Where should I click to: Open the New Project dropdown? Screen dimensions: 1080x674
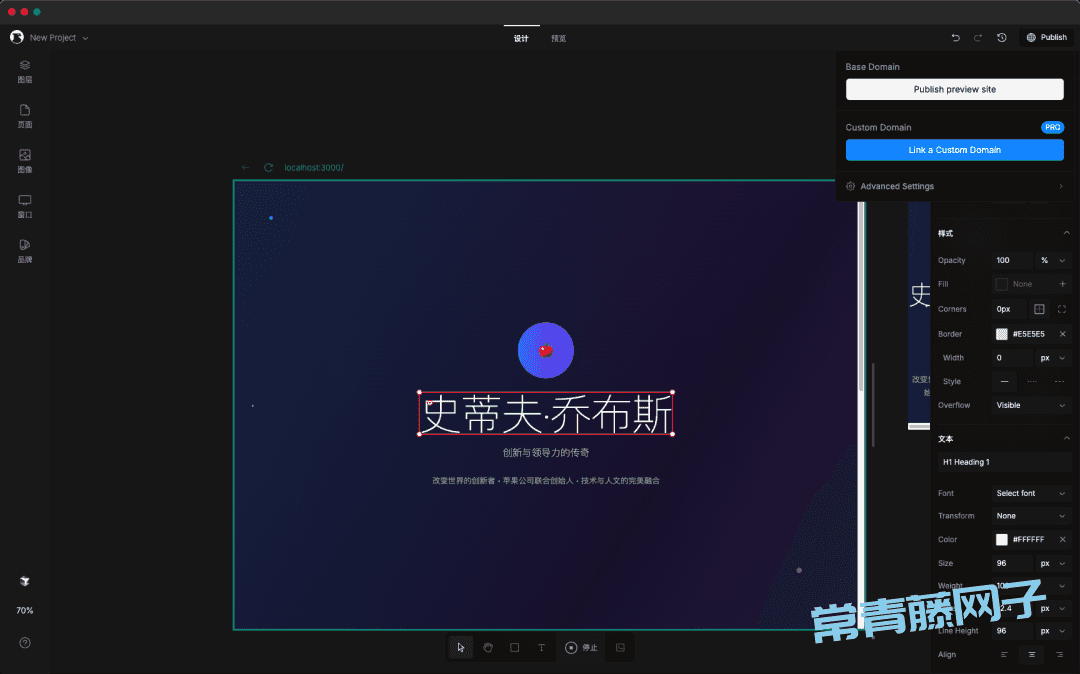59,38
